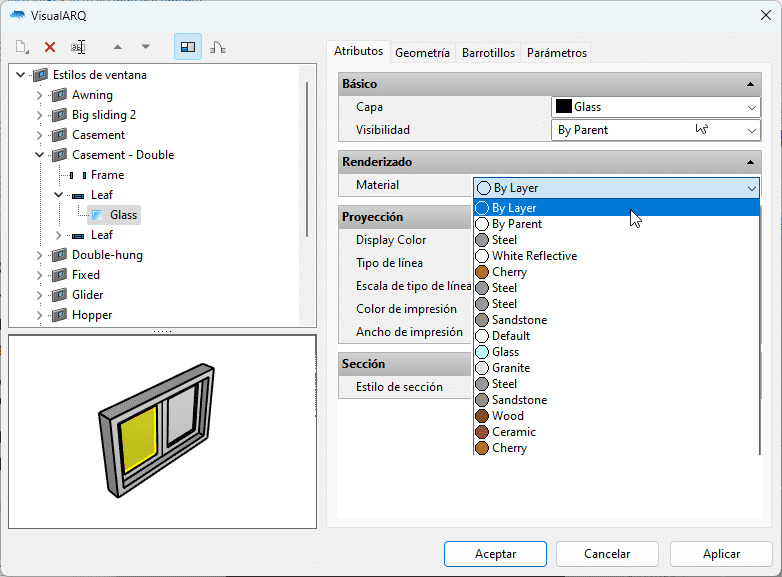
Task: Click the black Glass layer color swatch
Action: coord(564,107)
